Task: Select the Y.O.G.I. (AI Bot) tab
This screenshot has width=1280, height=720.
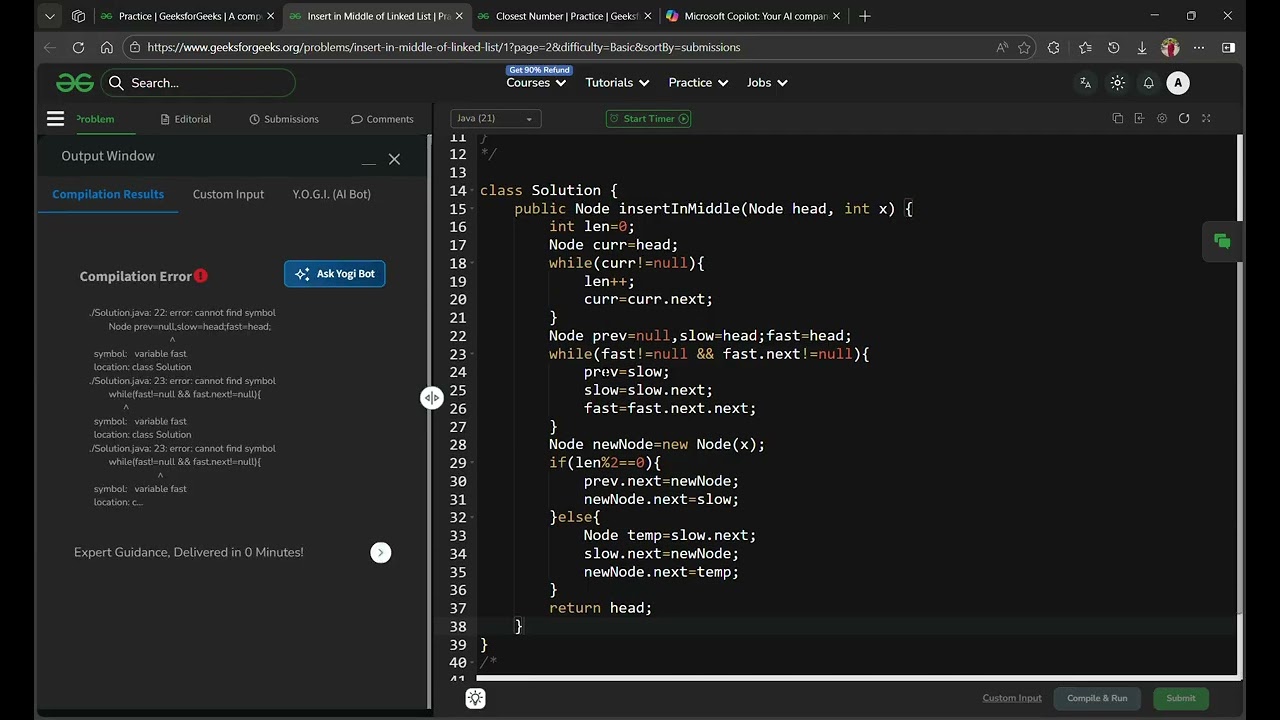Action: pos(331,194)
